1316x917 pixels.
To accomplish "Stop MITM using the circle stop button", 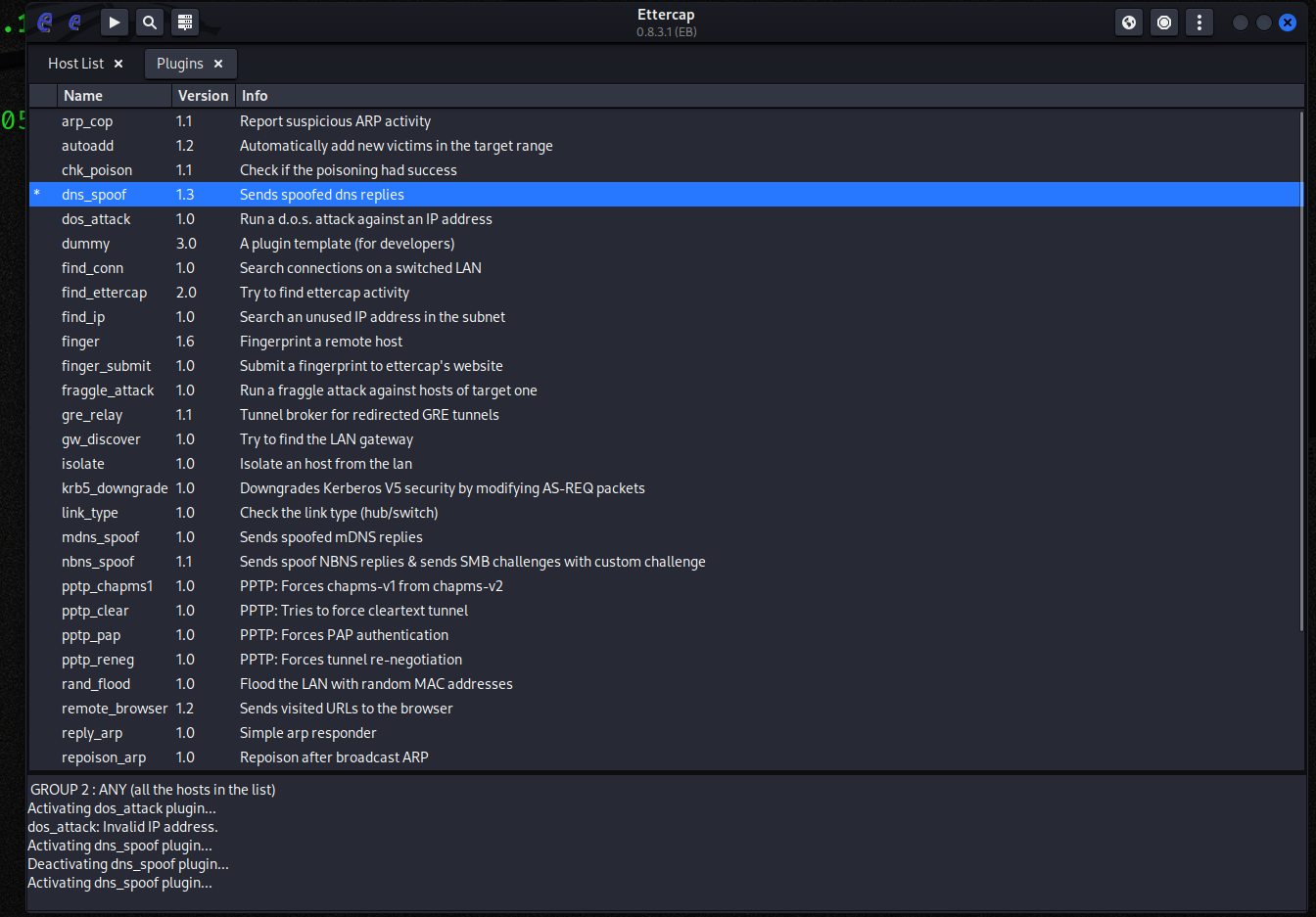I will click(x=1164, y=22).
